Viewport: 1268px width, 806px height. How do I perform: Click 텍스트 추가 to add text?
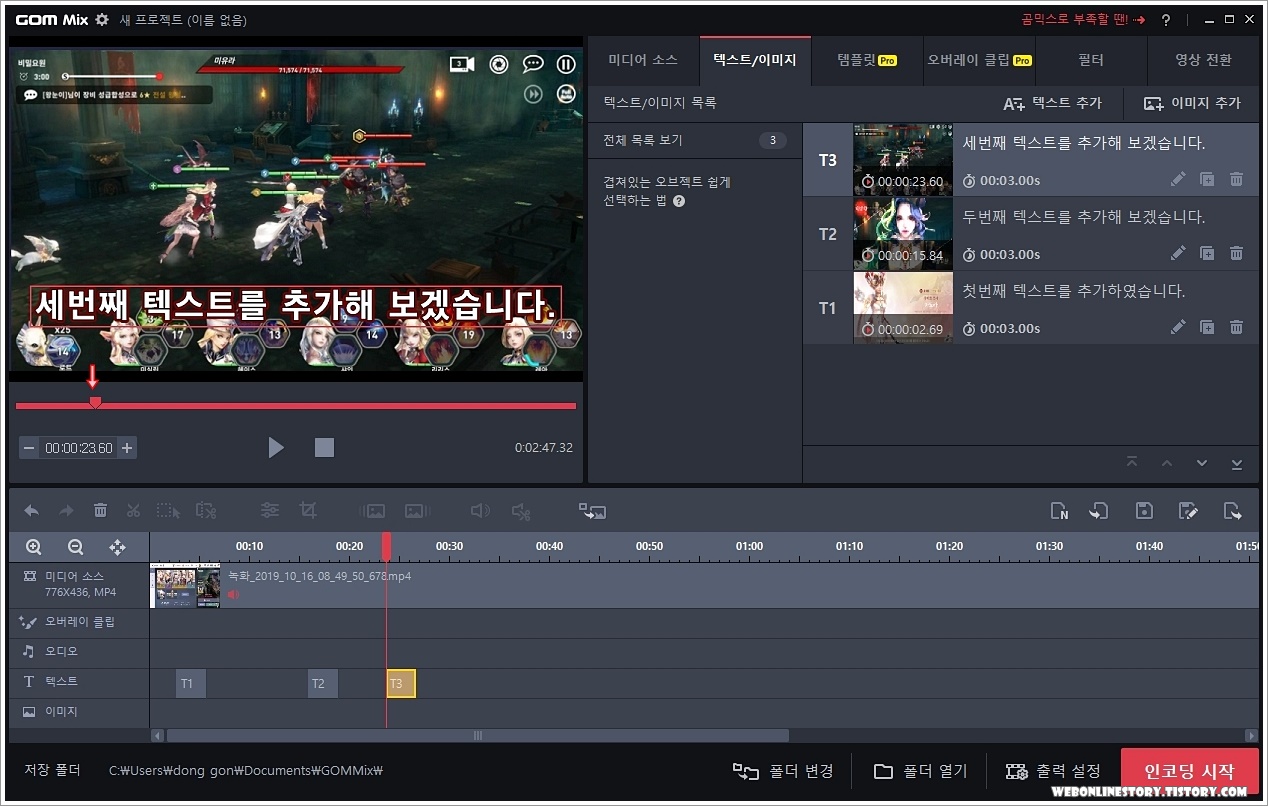(1052, 103)
